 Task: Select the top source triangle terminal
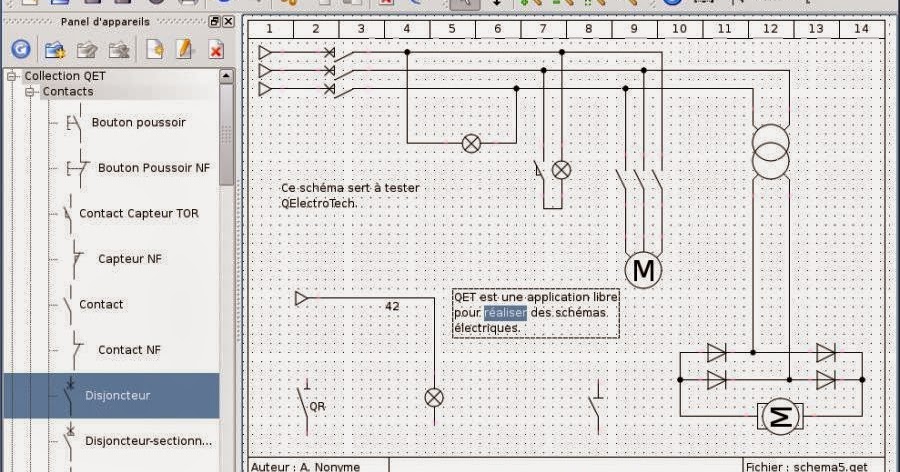[265, 53]
